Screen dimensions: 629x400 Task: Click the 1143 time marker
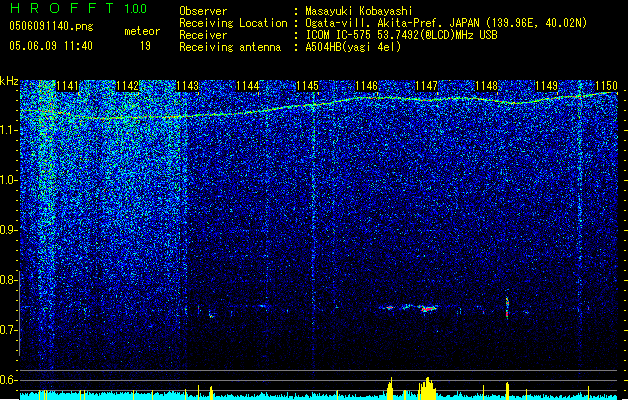tap(188, 86)
